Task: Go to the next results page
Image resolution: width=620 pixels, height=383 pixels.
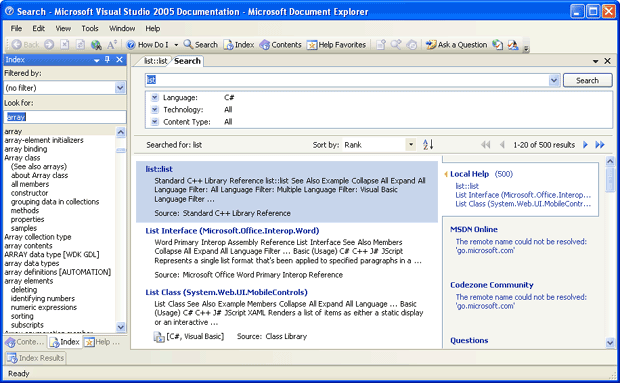Action: click(x=586, y=145)
